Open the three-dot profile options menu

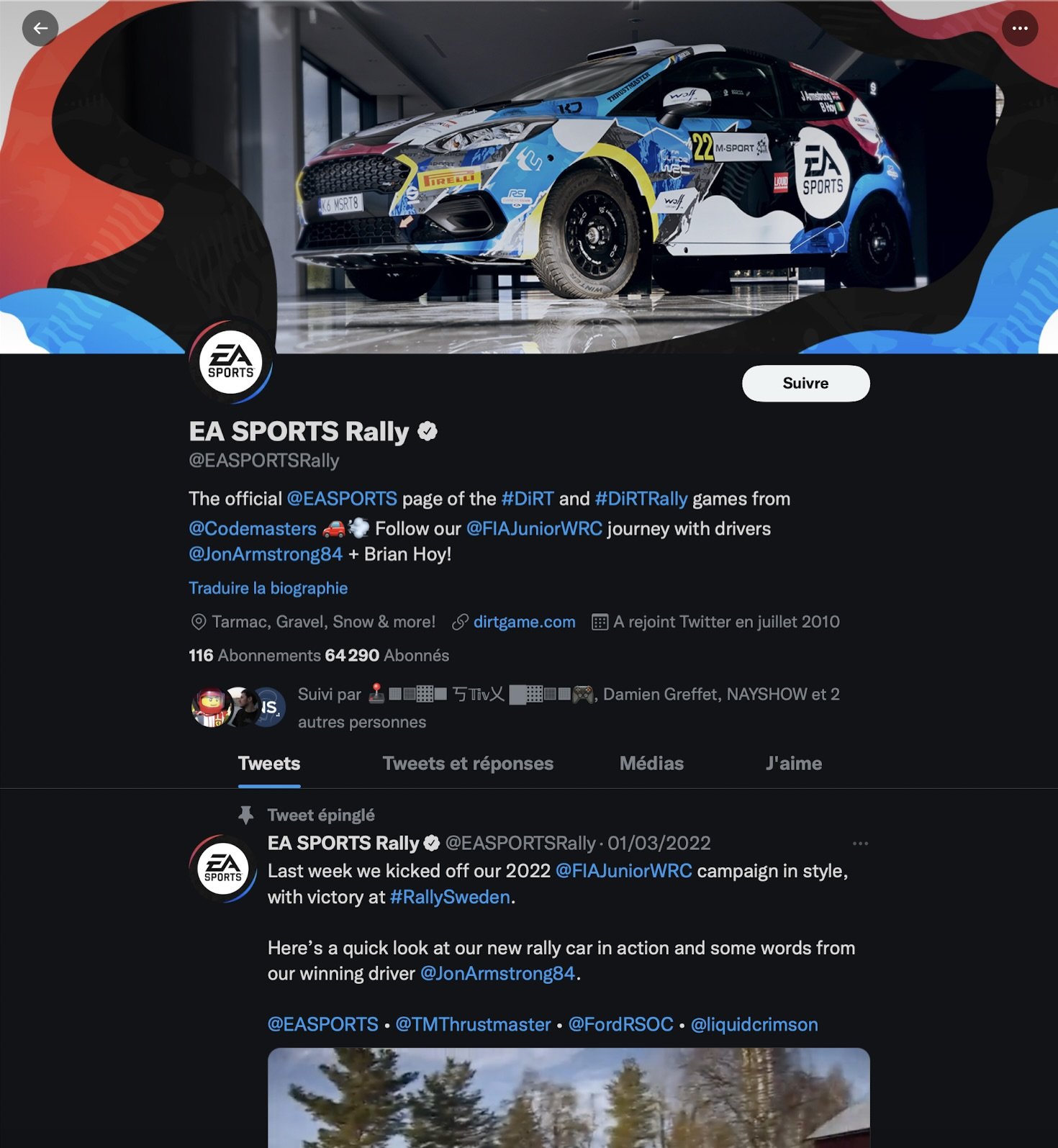tap(1020, 29)
